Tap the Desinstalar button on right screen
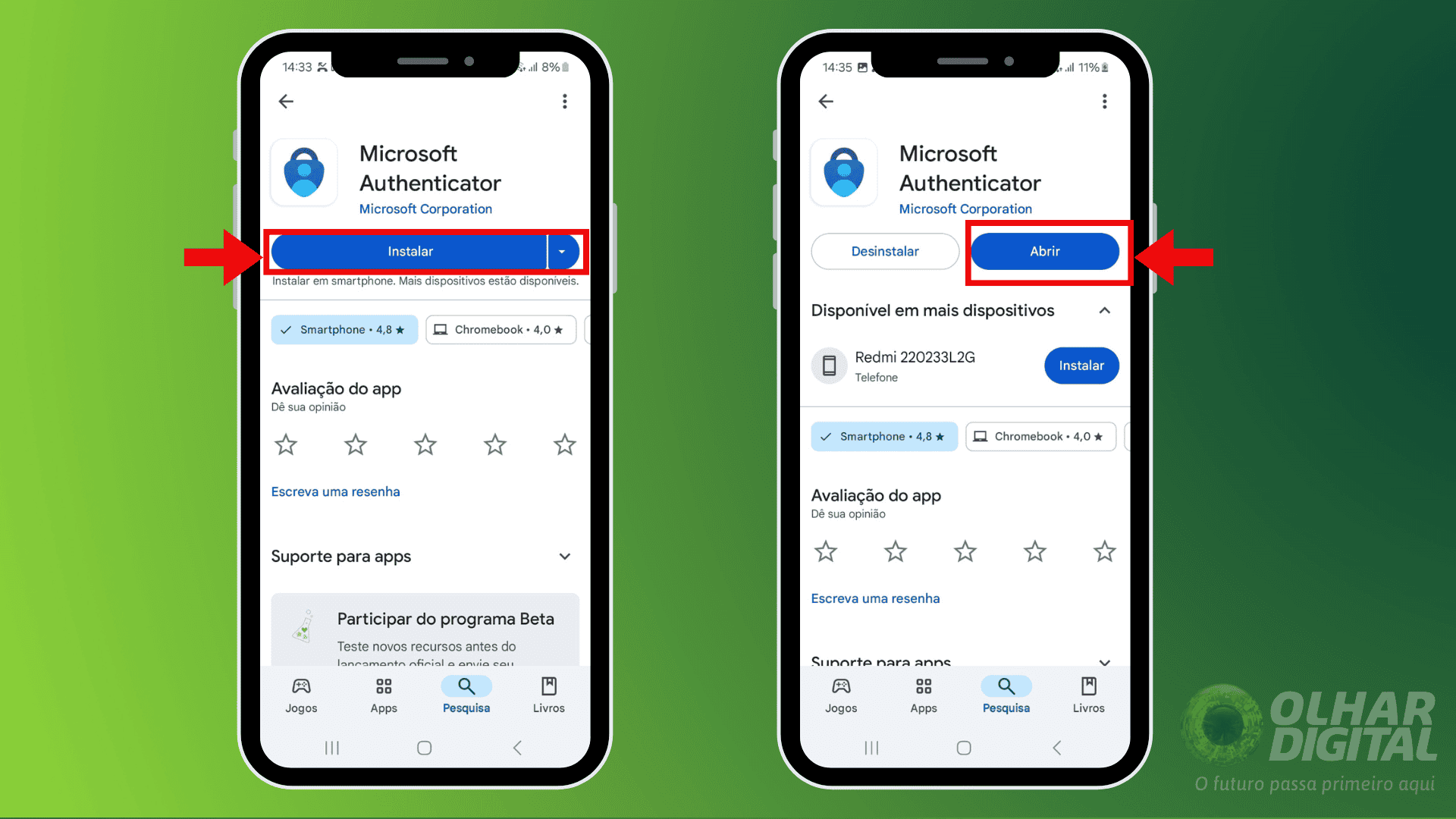 click(x=884, y=251)
